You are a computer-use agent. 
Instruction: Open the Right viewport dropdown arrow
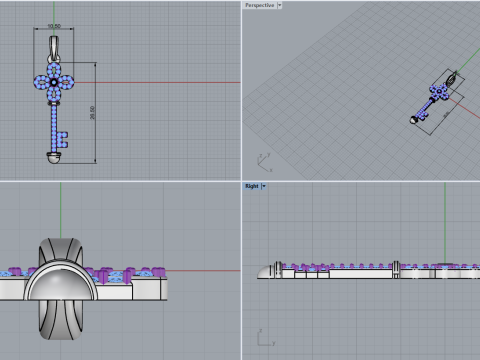(264, 186)
